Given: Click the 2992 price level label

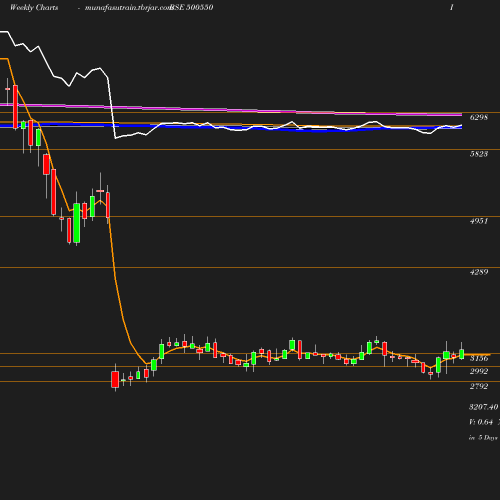Looking at the screenshot, I should click(x=479, y=371).
